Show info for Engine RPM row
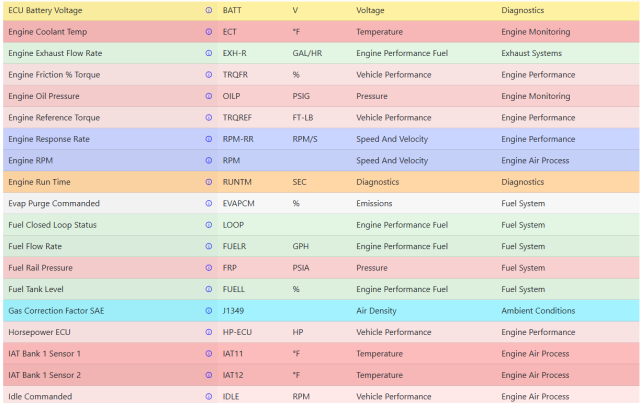The height and width of the screenshot is (403, 640). pyautogui.click(x=209, y=160)
